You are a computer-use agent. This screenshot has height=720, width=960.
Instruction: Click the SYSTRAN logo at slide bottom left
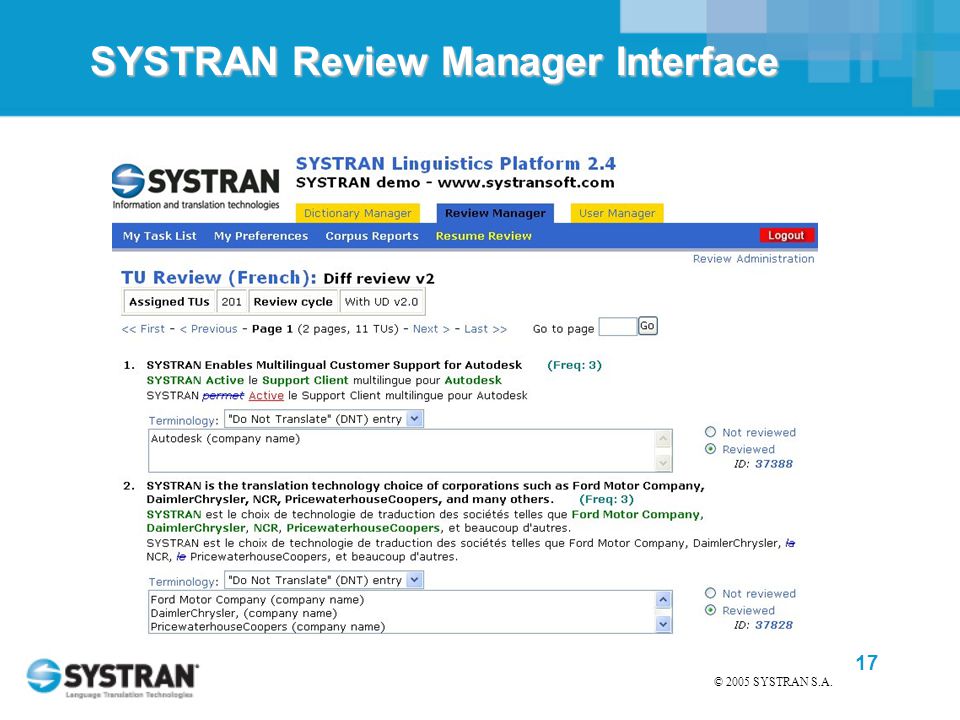click(112, 678)
